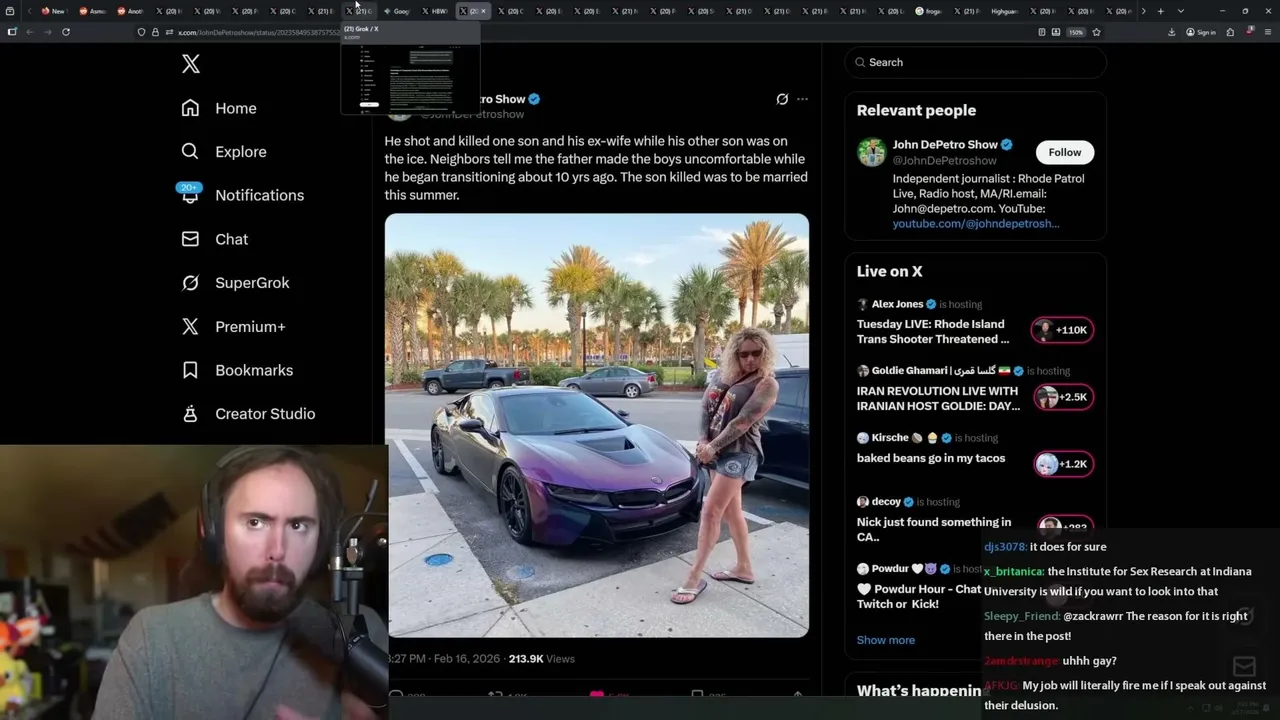This screenshot has width=1280, height=720.
Task: Click the post's repost icon
Action: 494,695
